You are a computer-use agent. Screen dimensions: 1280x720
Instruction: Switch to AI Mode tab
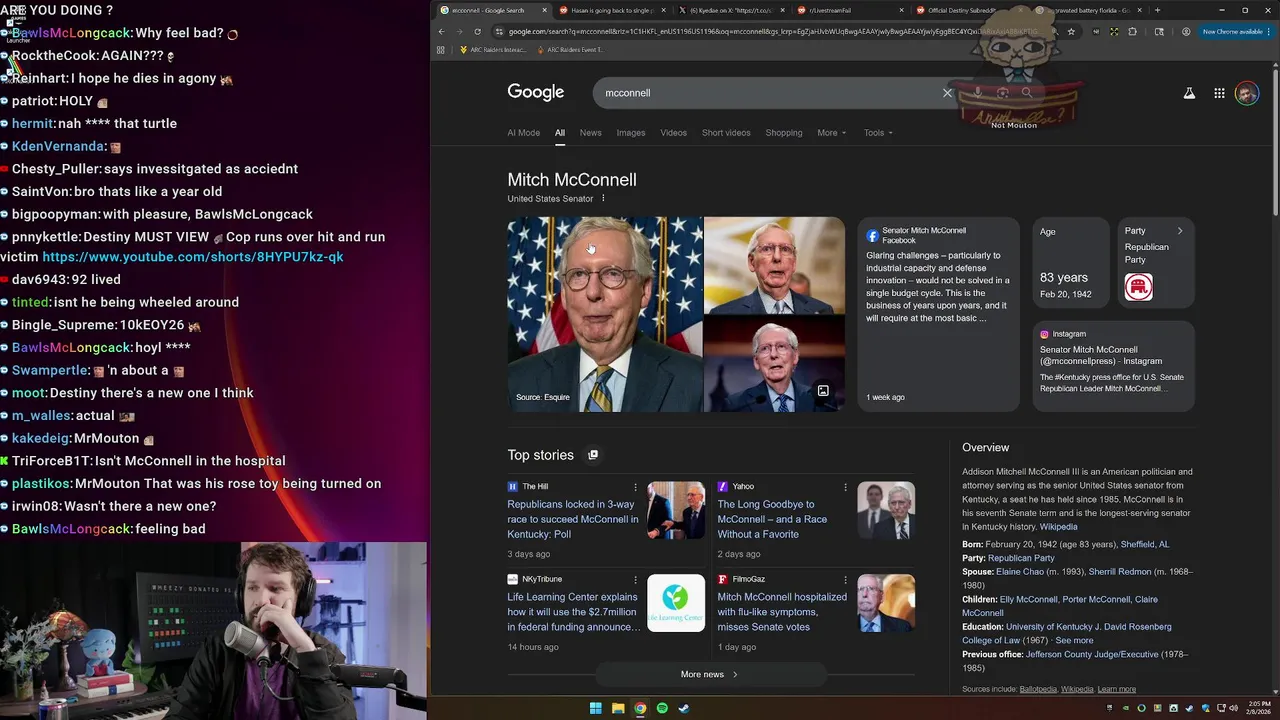pyautogui.click(x=523, y=133)
